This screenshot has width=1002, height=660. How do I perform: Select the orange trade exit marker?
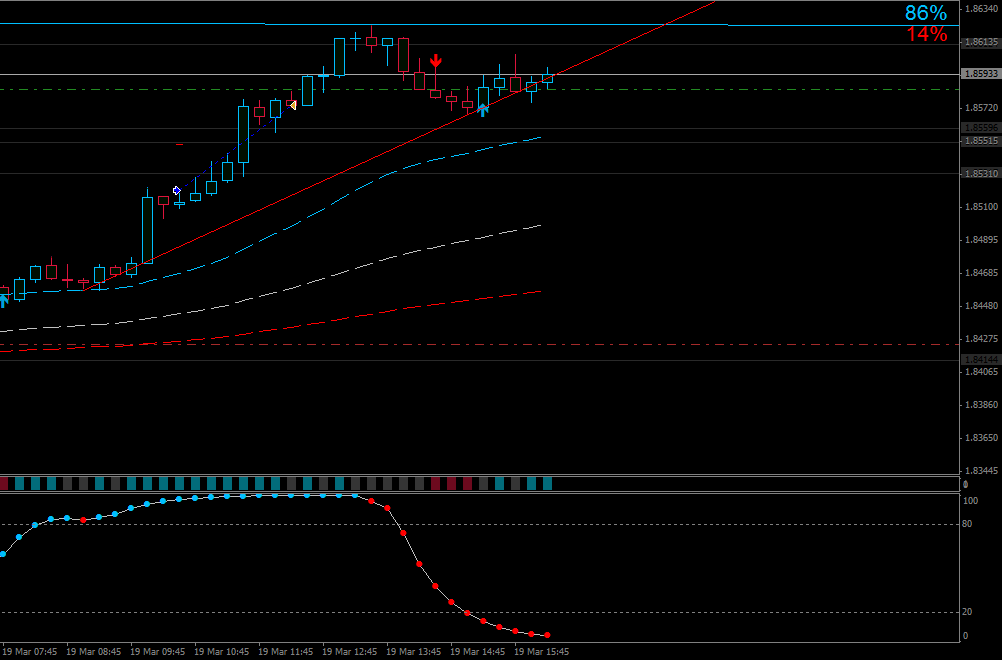[x=292, y=105]
